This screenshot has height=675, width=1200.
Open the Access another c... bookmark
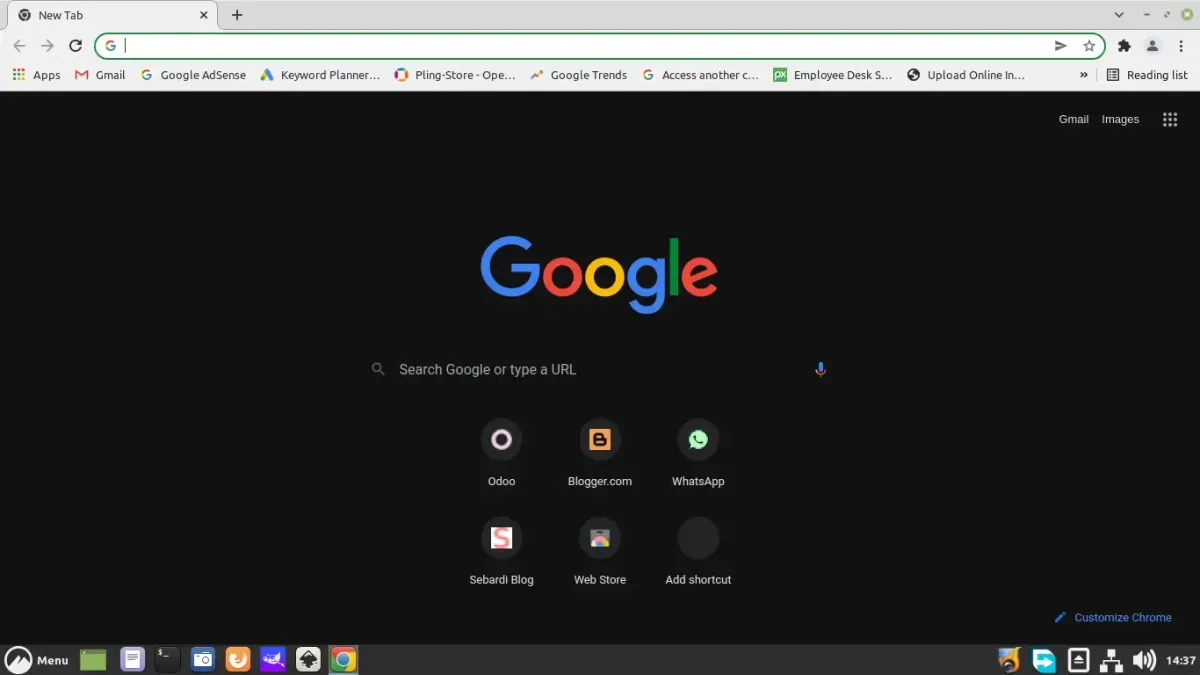point(701,75)
